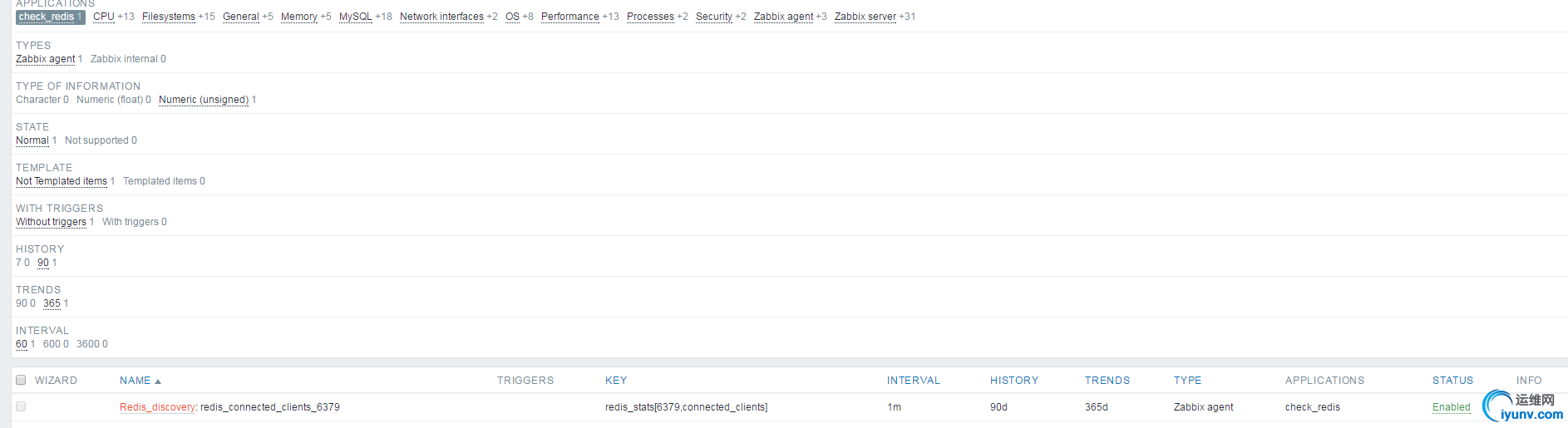
Task: Click Not supported 0 state filter
Action: click(x=101, y=140)
